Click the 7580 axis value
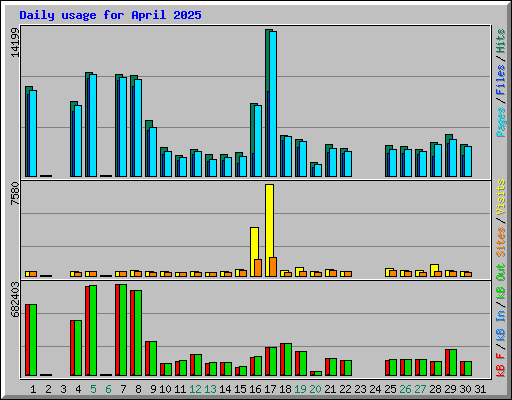Screen dimensions: 512x400 [x=15, y=193]
